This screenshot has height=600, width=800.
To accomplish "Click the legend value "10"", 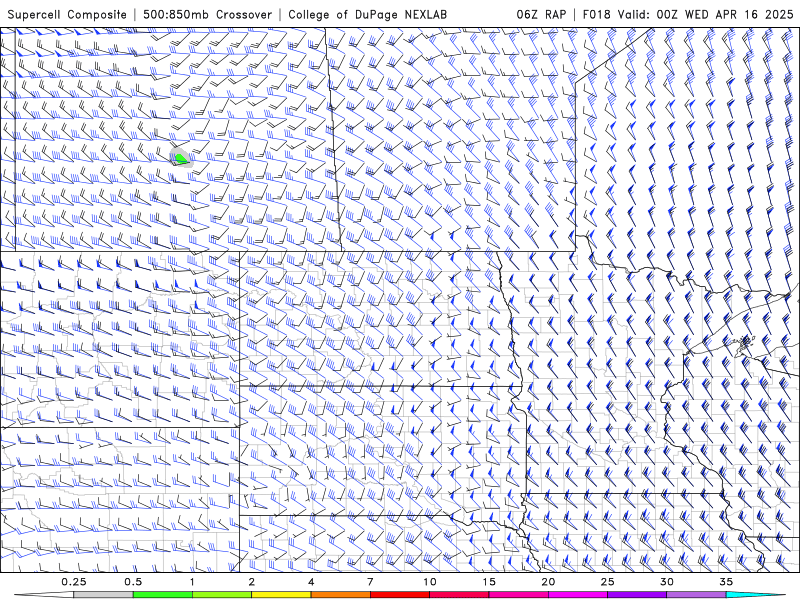I will click(x=430, y=582).
